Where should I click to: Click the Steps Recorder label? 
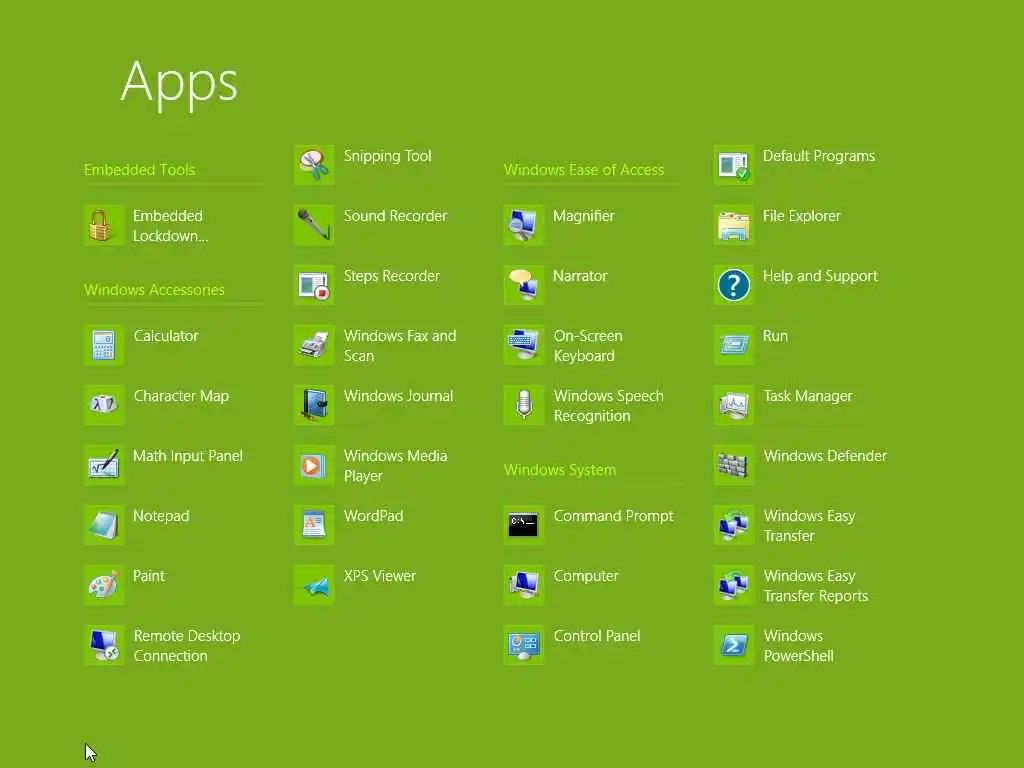click(x=392, y=276)
